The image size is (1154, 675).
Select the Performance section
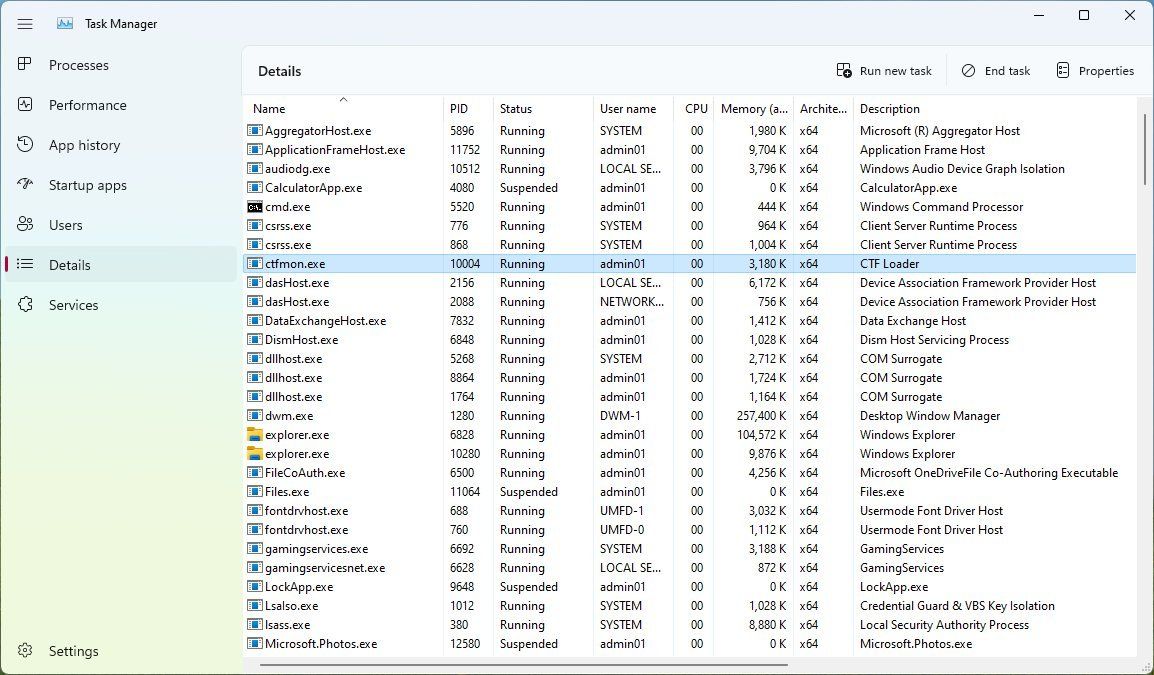[88, 105]
